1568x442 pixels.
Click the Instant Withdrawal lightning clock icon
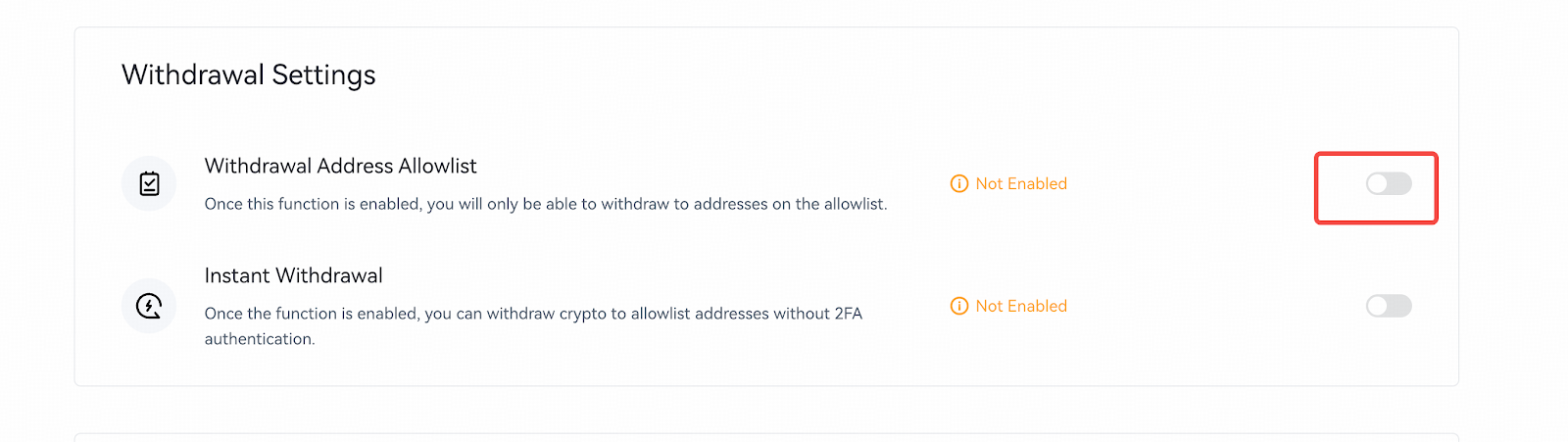tap(149, 306)
